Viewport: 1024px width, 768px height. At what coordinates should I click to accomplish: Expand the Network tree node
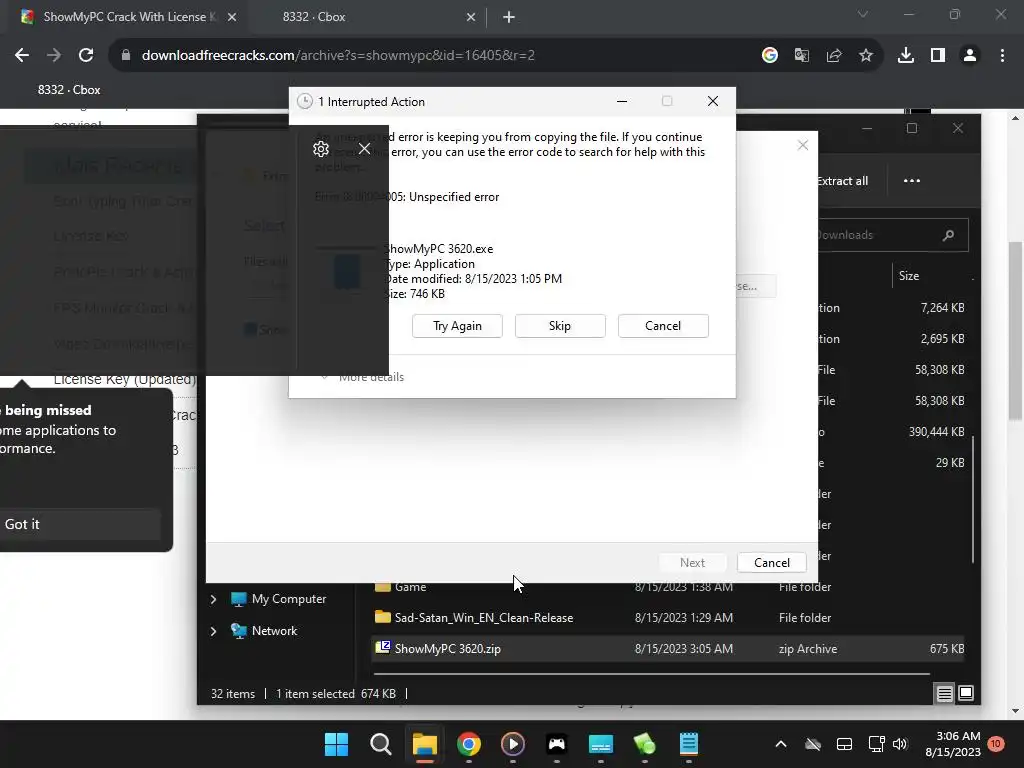tap(213, 631)
